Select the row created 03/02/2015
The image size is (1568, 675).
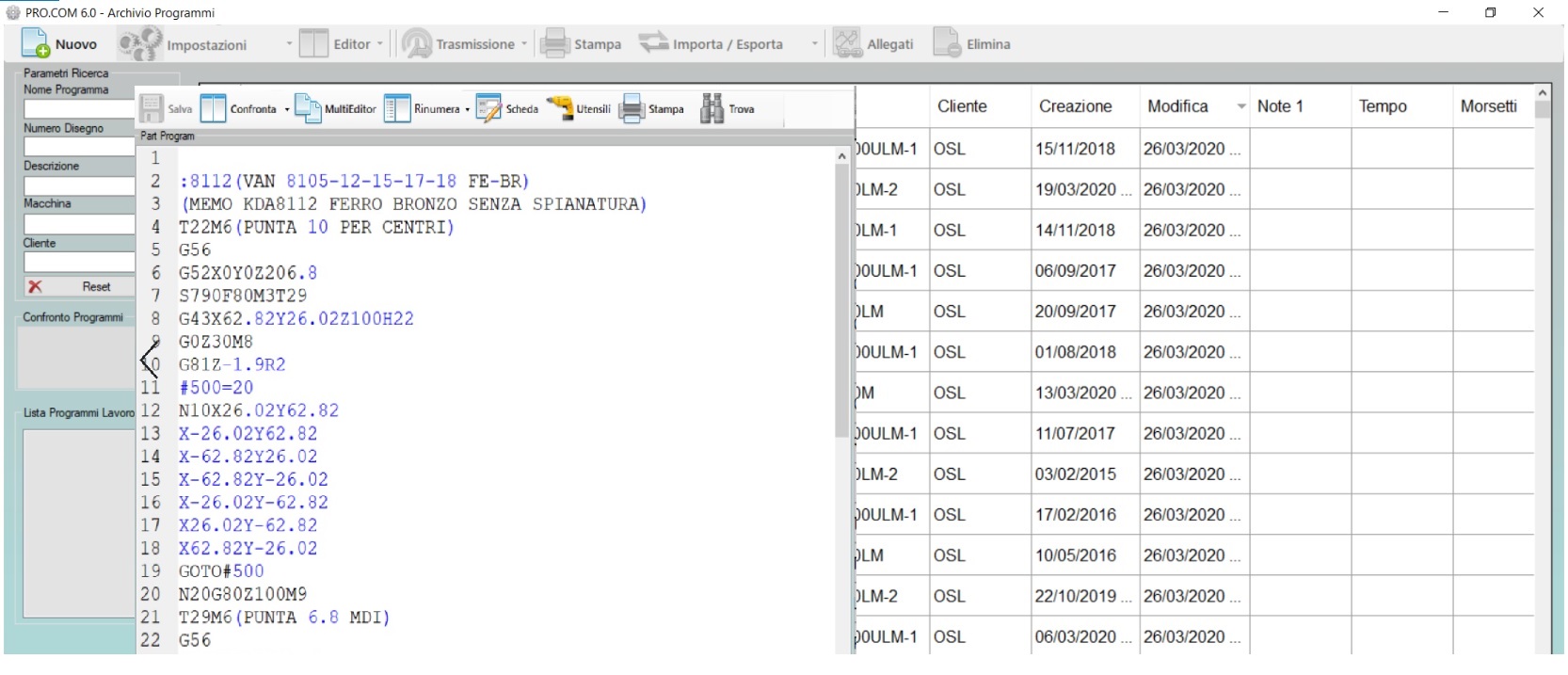[x=1195, y=474]
